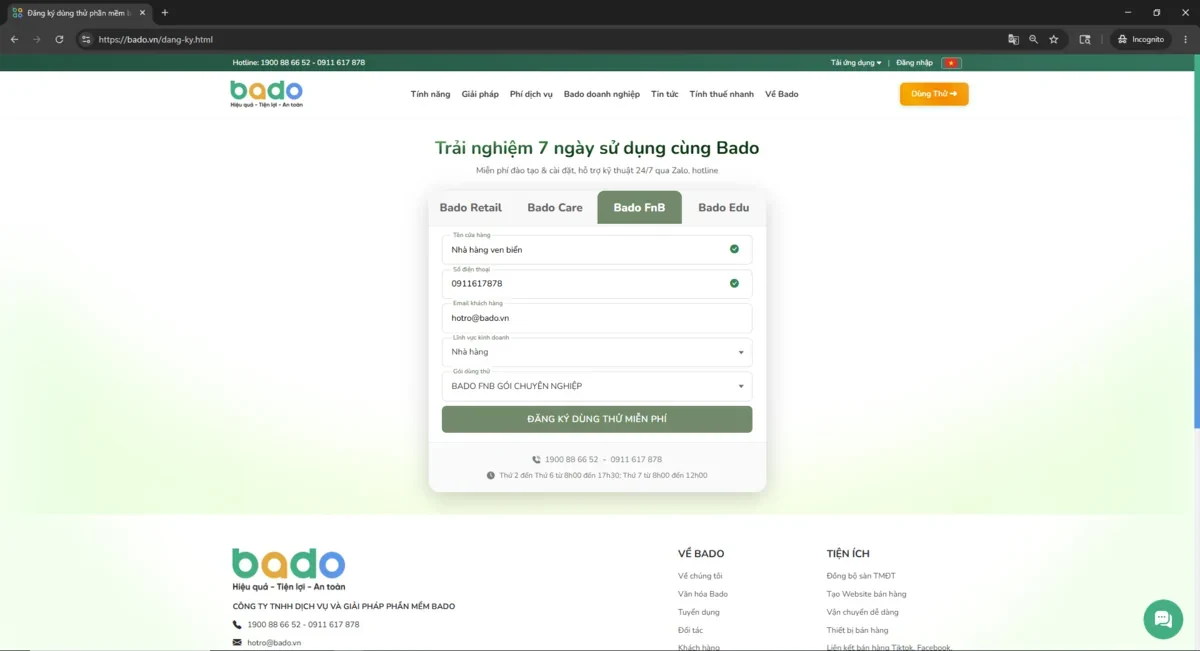
Task: Click the footer Bado logo
Action: point(289,569)
